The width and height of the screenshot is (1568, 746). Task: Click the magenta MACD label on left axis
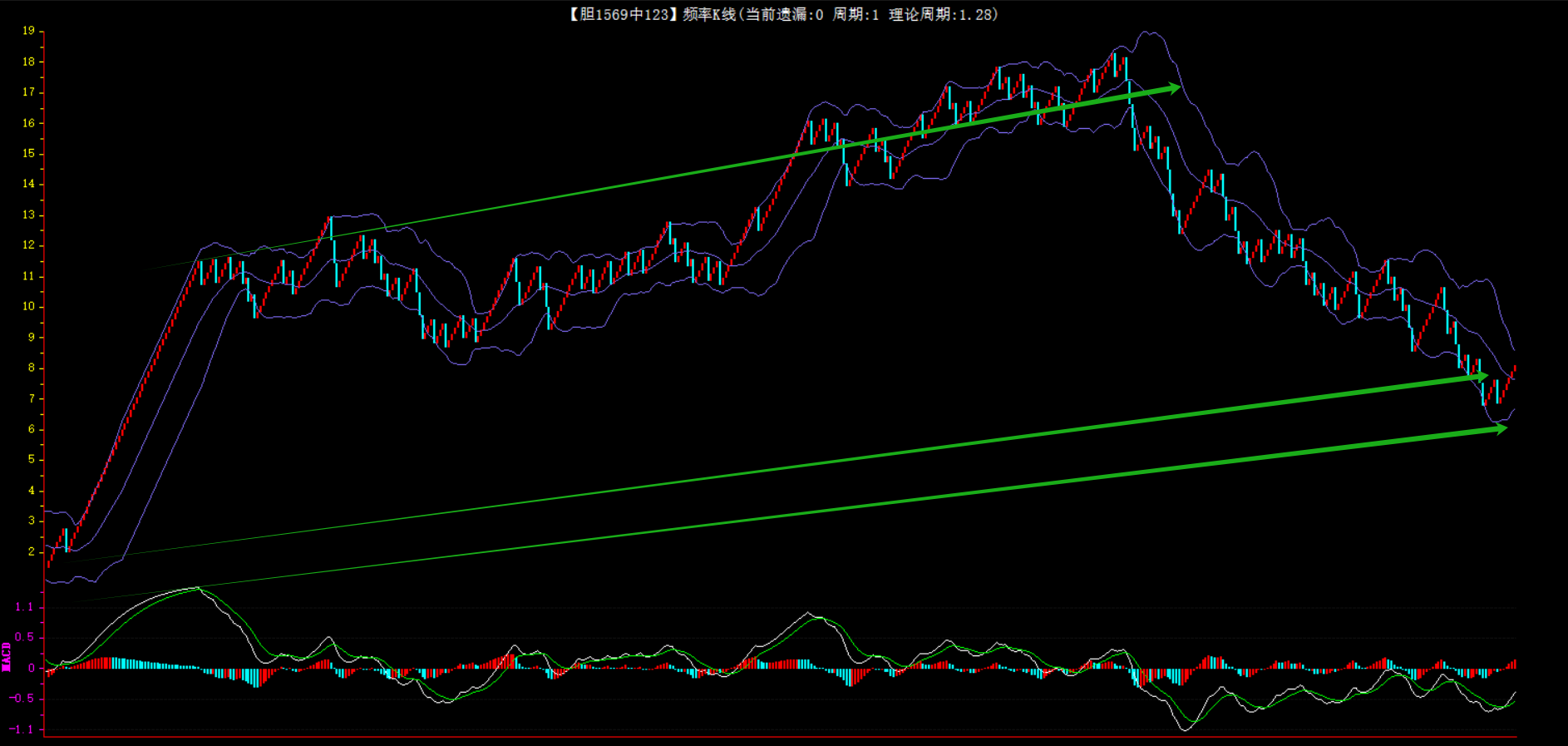[x=7, y=656]
